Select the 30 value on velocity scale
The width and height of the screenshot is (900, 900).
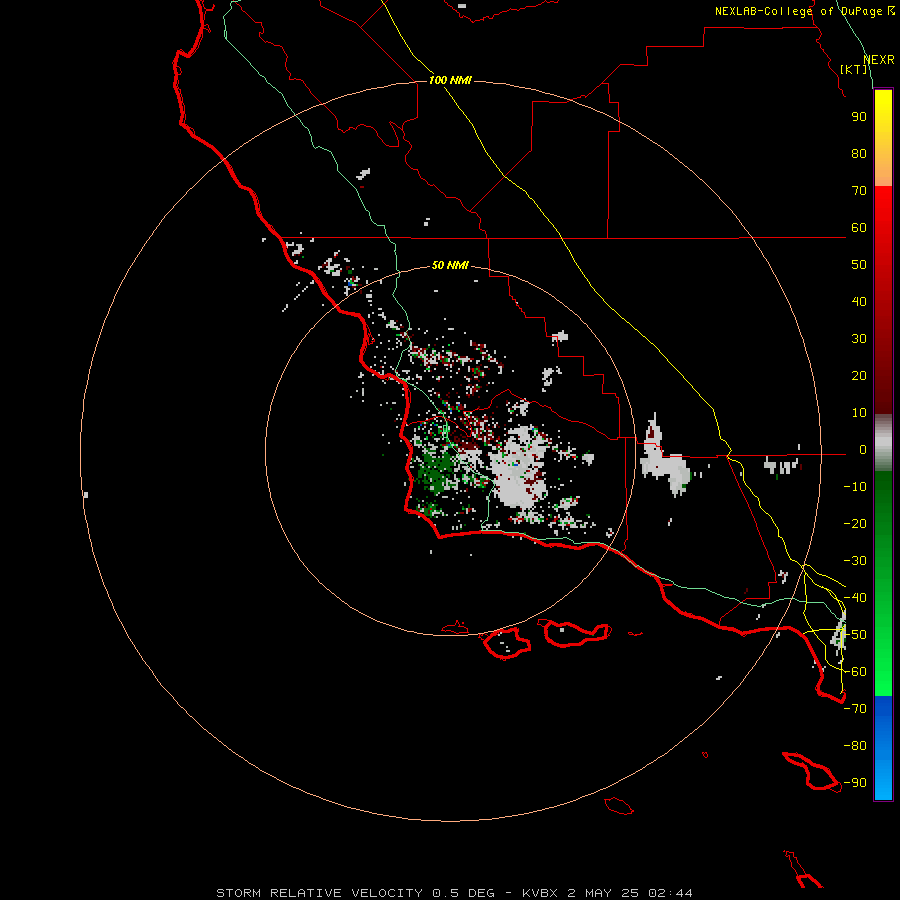(x=859, y=339)
